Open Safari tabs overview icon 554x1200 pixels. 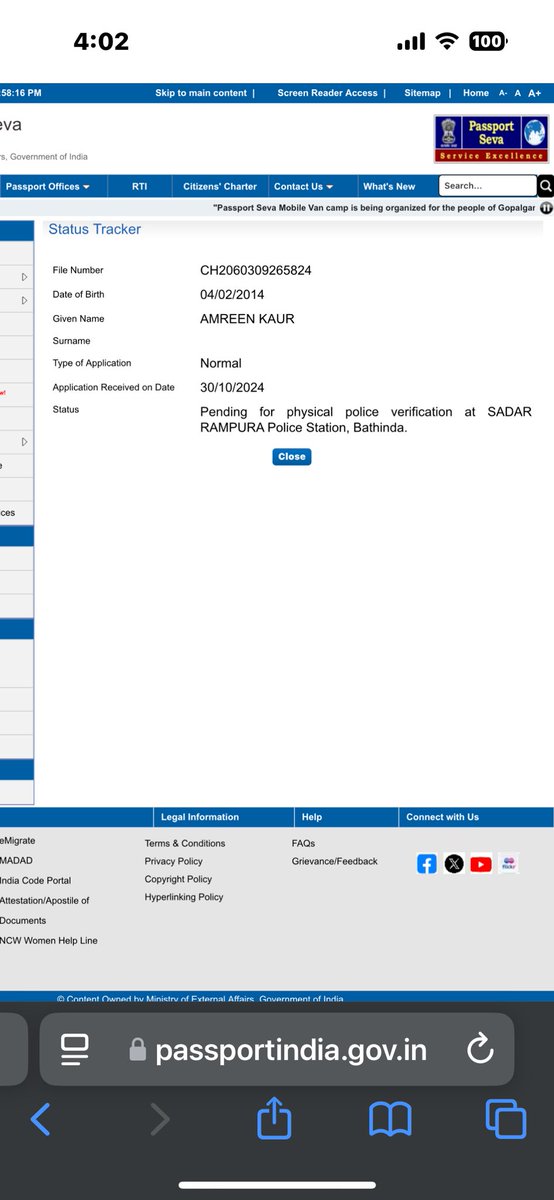pyautogui.click(x=506, y=1118)
